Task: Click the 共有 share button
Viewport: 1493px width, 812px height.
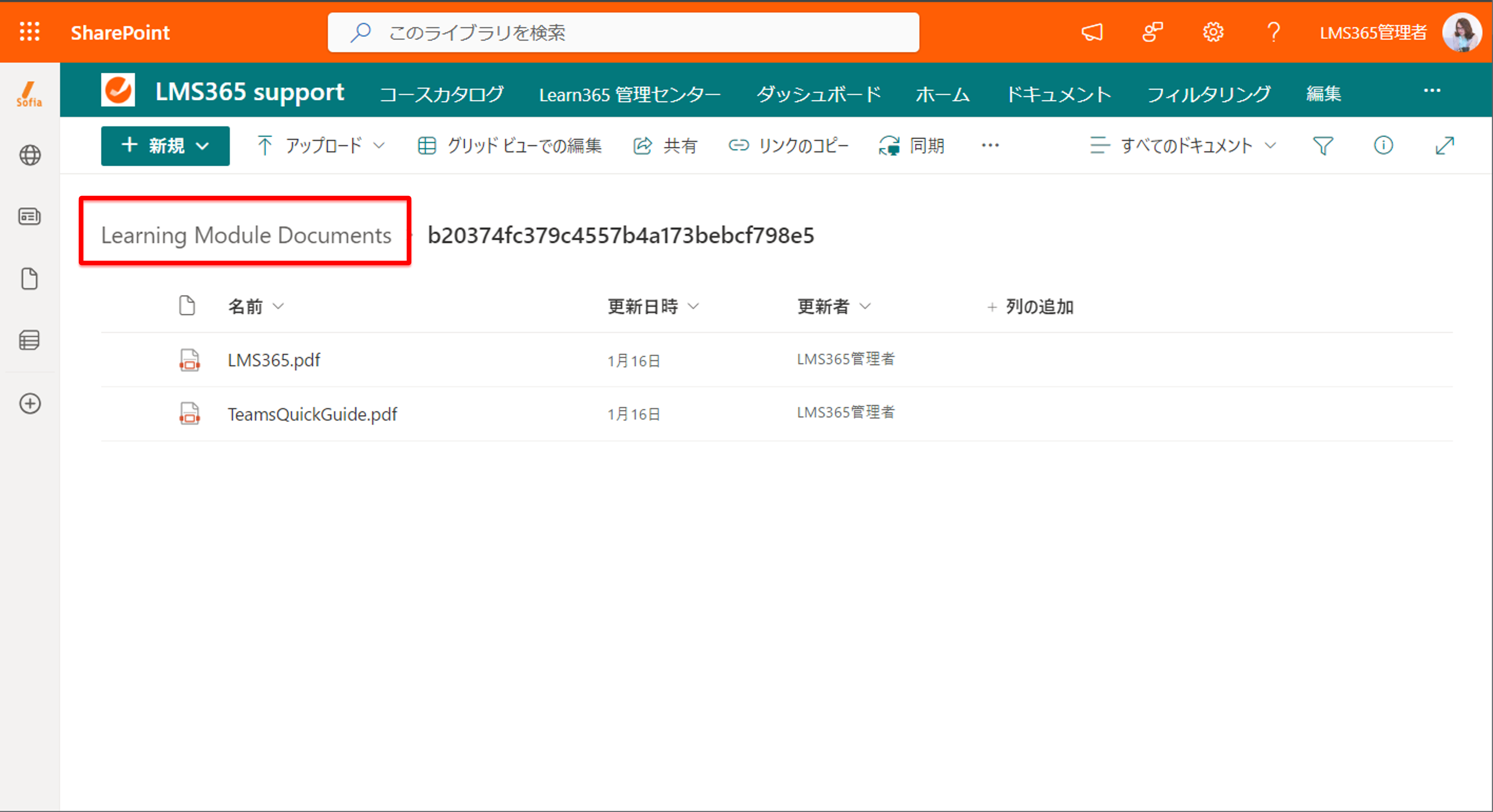Action: point(665,146)
